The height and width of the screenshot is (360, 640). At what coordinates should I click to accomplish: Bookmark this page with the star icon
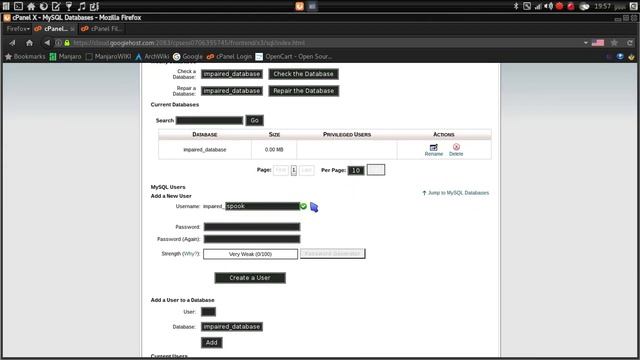614,42
